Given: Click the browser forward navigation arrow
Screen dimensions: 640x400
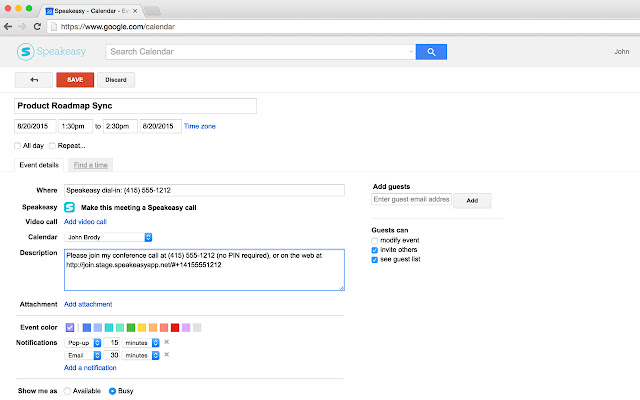Looking at the screenshot, I should click(22, 27).
